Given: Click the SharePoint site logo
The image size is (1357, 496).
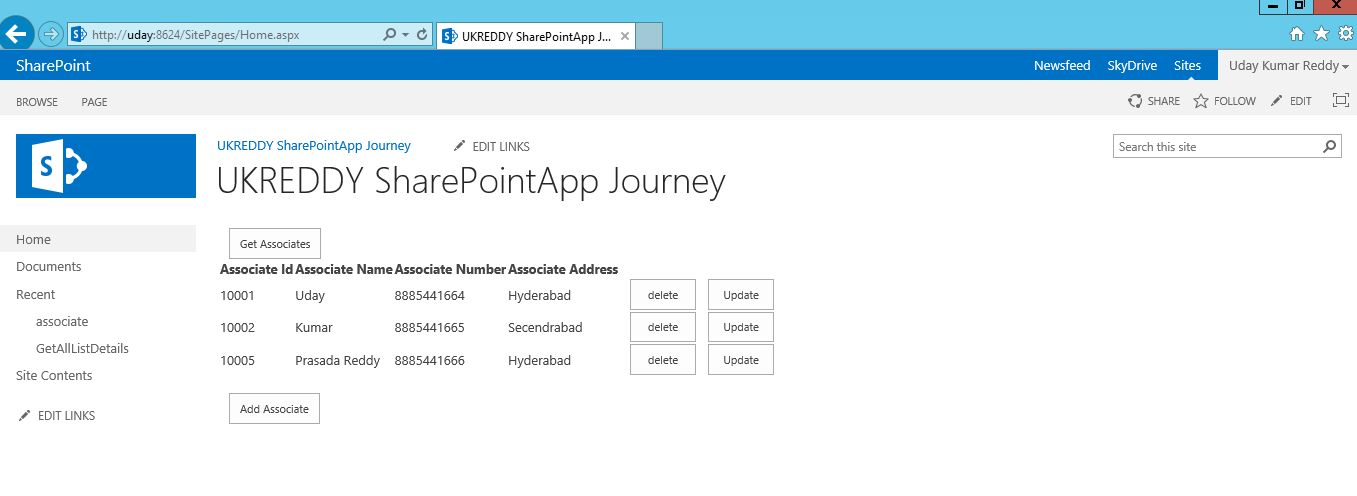Looking at the screenshot, I should coord(106,166).
